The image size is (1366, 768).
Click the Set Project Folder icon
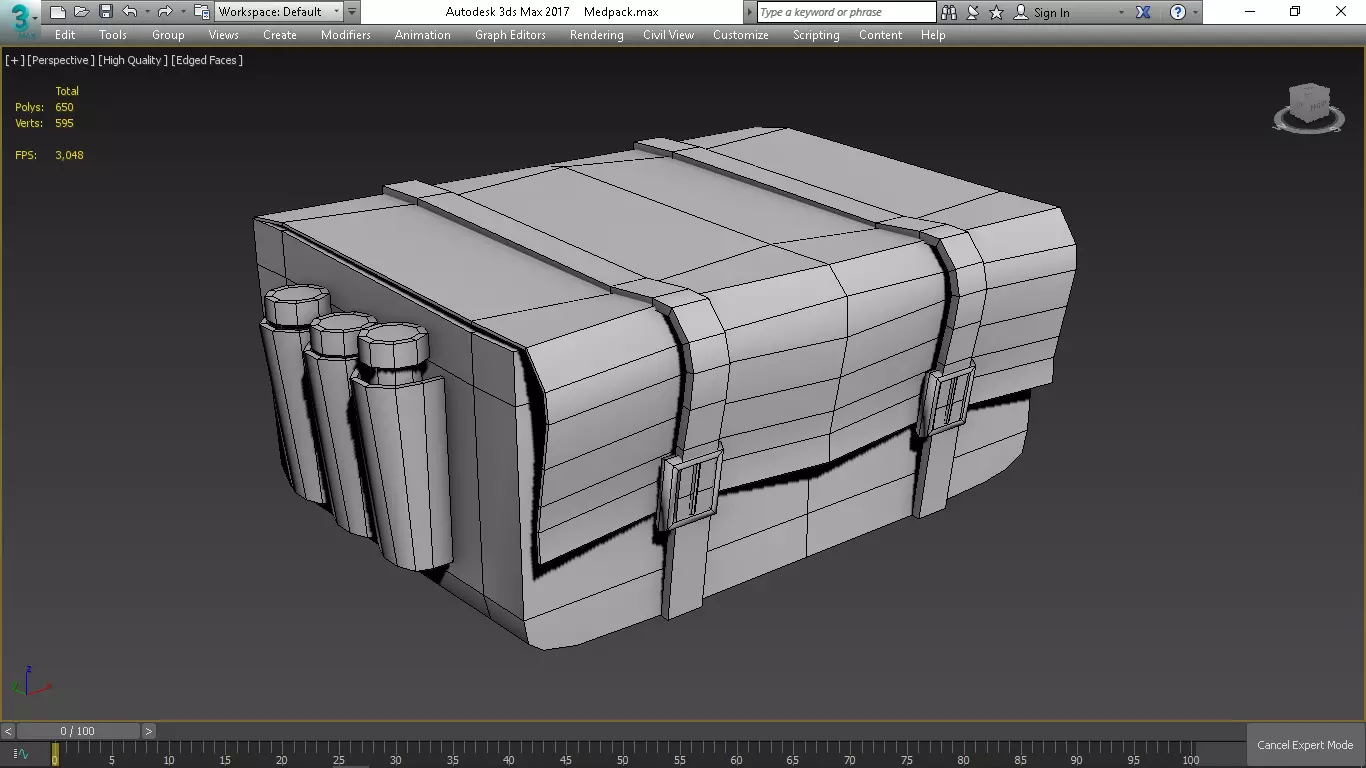pyautogui.click(x=201, y=12)
